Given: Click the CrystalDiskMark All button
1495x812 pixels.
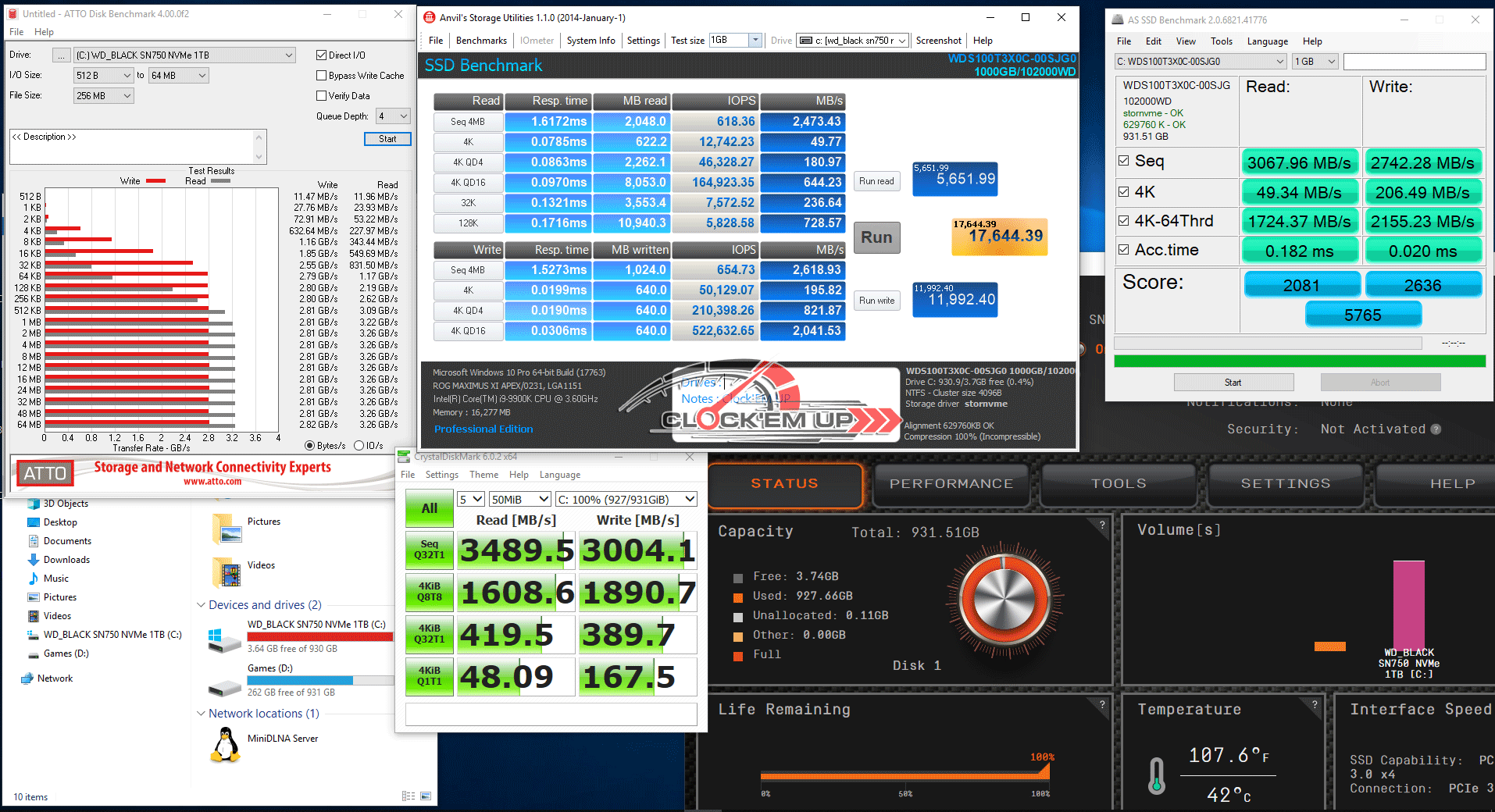Looking at the screenshot, I should pyautogui.click(x=429, y=508).
